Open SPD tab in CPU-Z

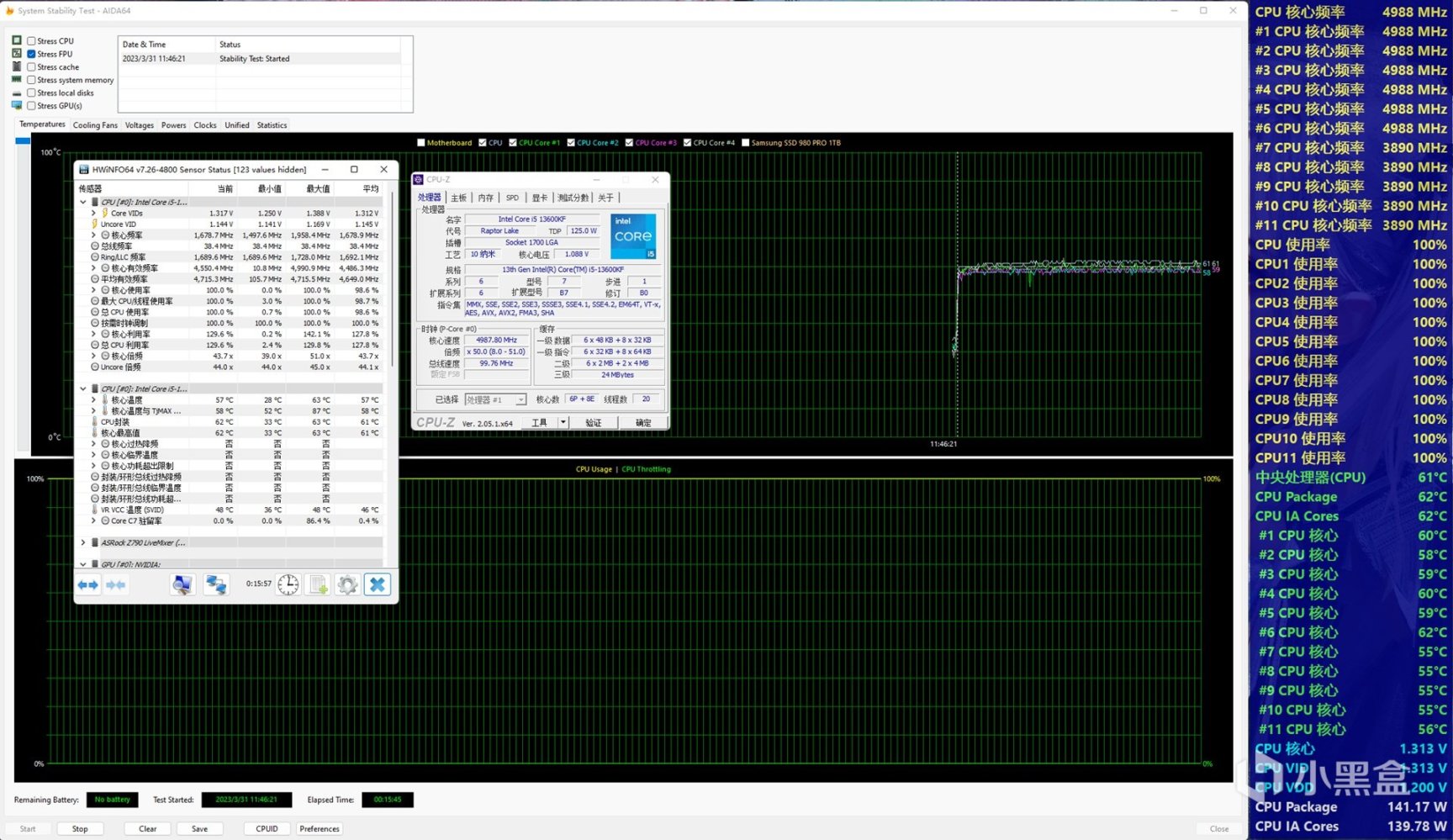(x=512, y=198)
